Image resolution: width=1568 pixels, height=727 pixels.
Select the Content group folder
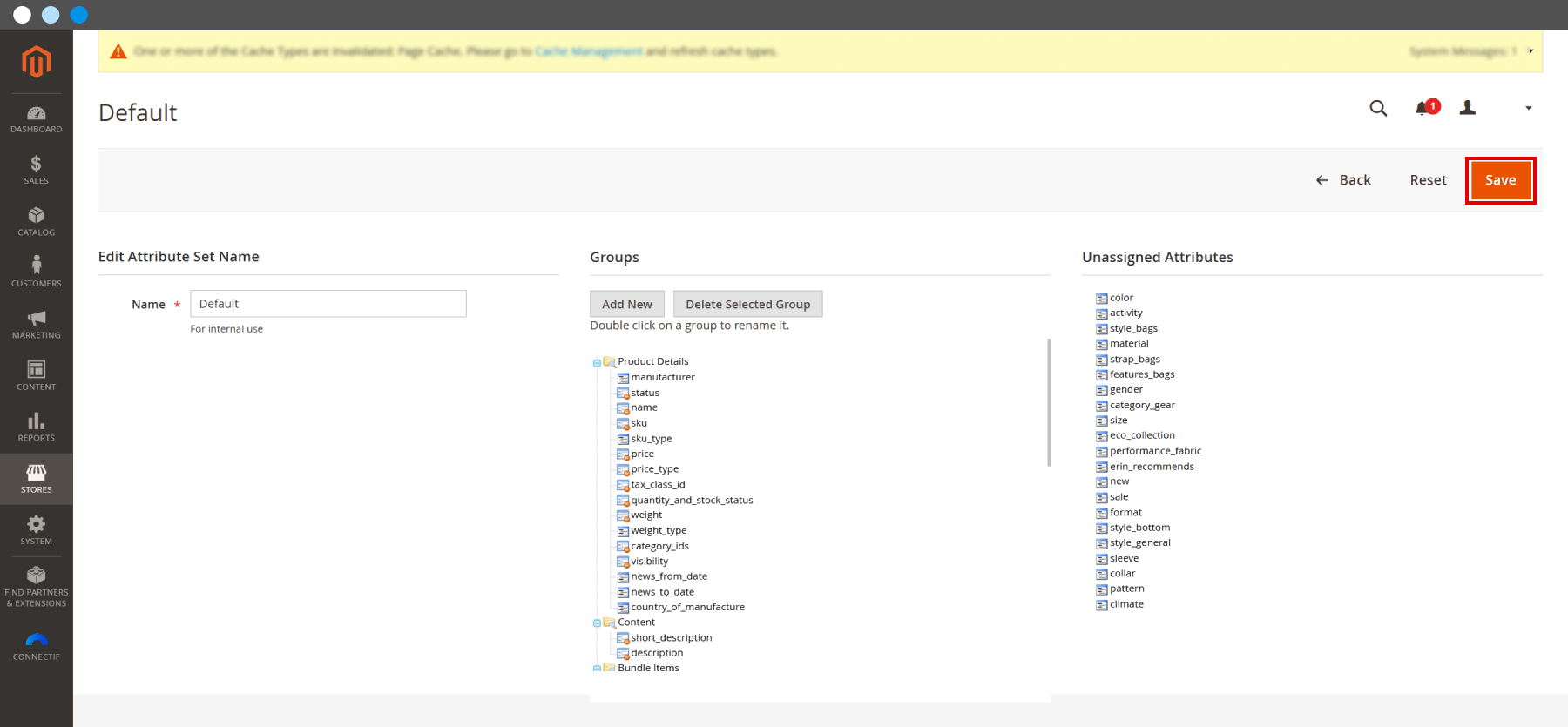[637, 623]
